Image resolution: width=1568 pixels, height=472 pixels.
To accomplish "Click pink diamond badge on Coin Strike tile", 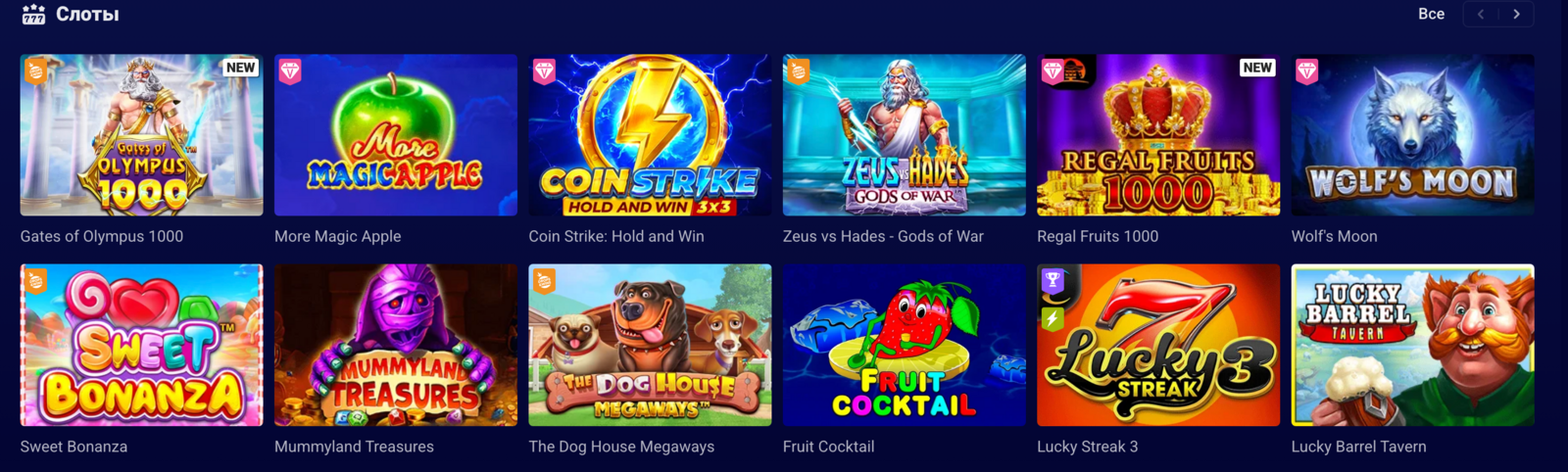I will click(544, 71).
